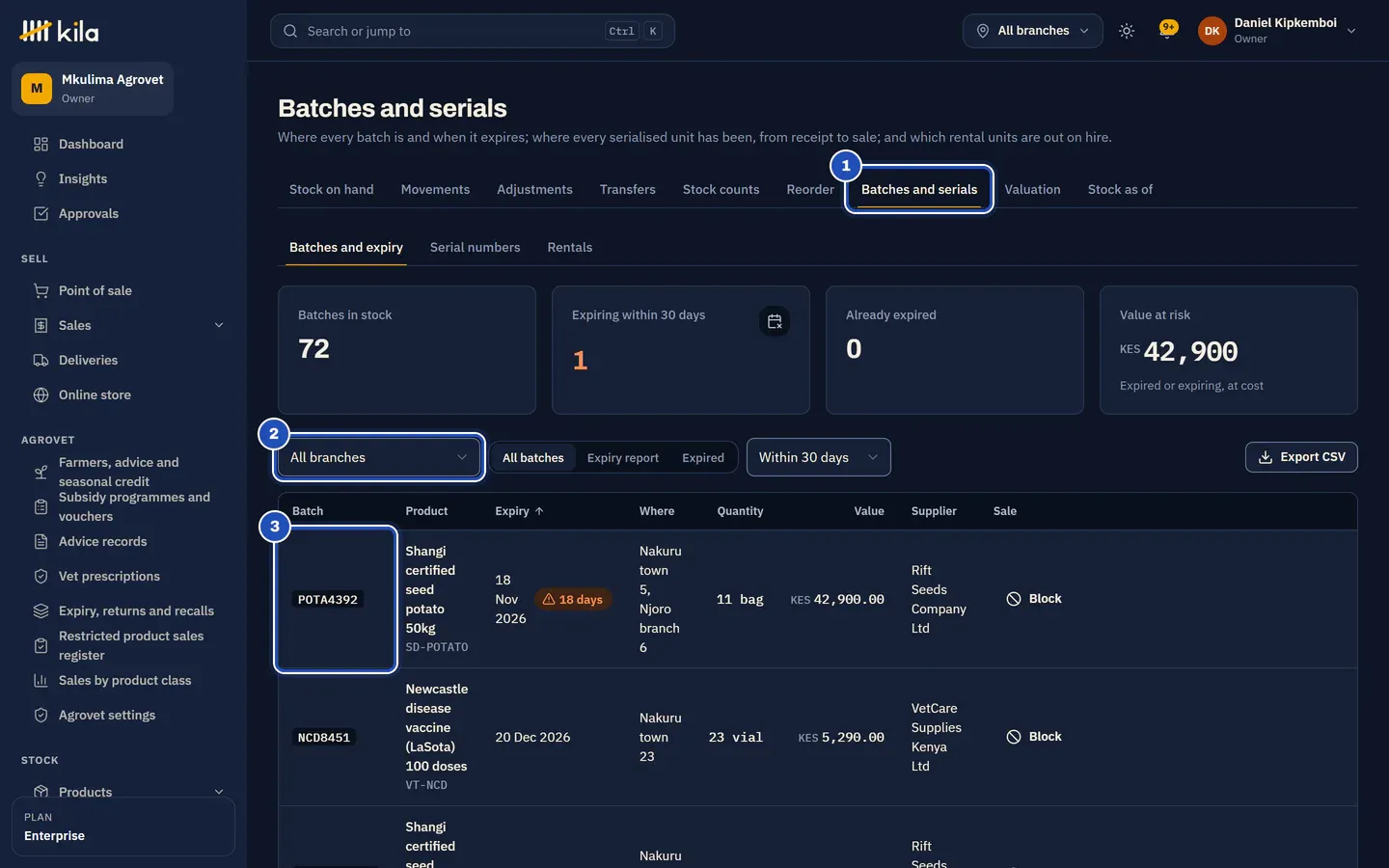This screenshot has height=868, width=1389.
Task: Open the Dashboard sidebar icon
Action: [x=41, y=145]
